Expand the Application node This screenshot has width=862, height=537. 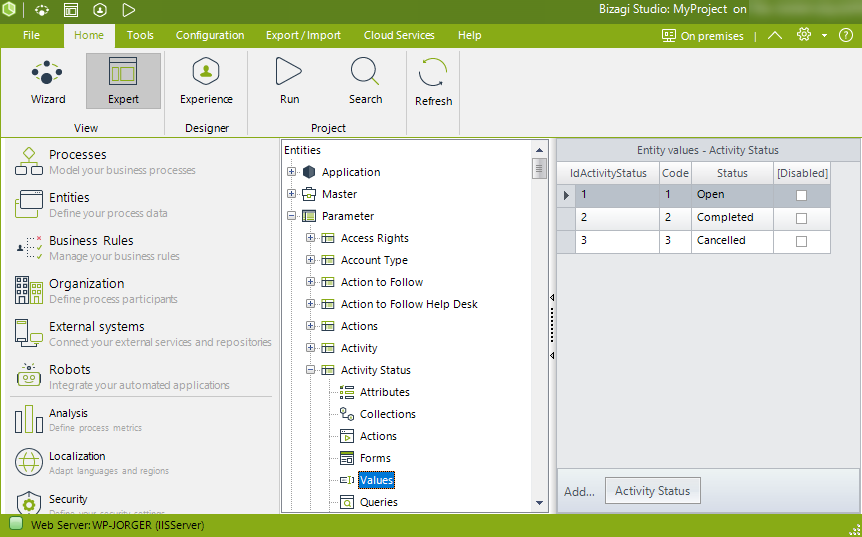[x=291, y=172]
